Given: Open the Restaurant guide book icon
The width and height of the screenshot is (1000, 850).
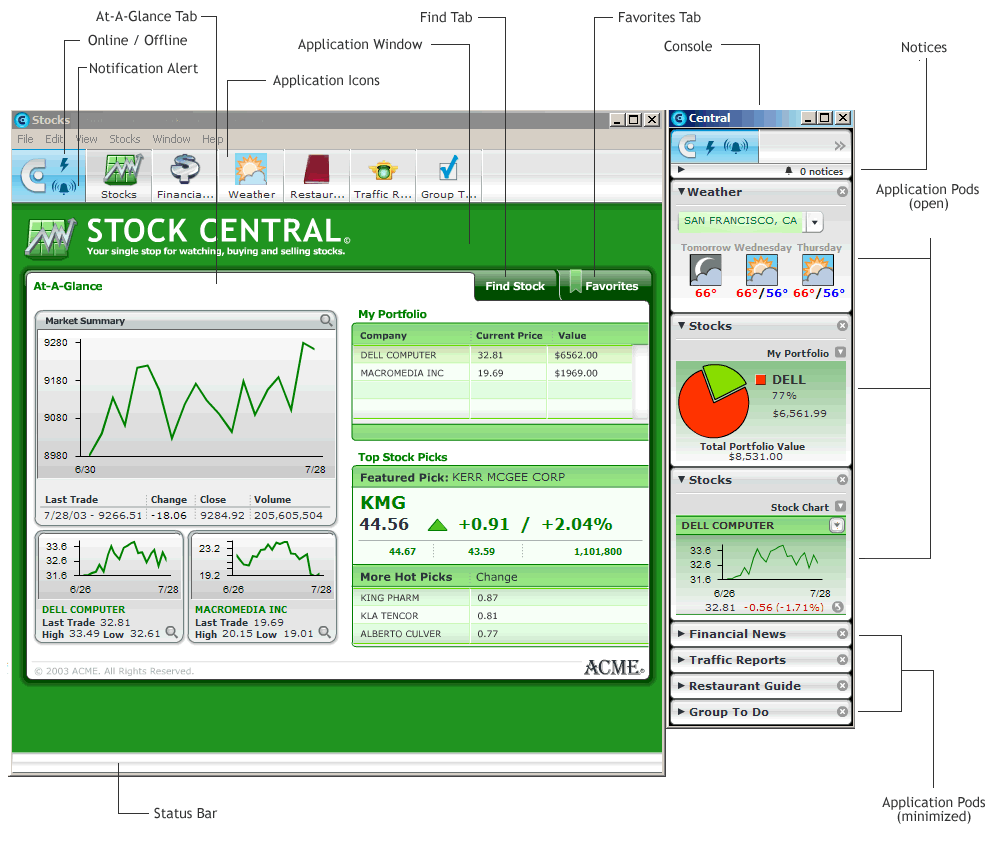Looking at the screenshot, I should (317, 176).
